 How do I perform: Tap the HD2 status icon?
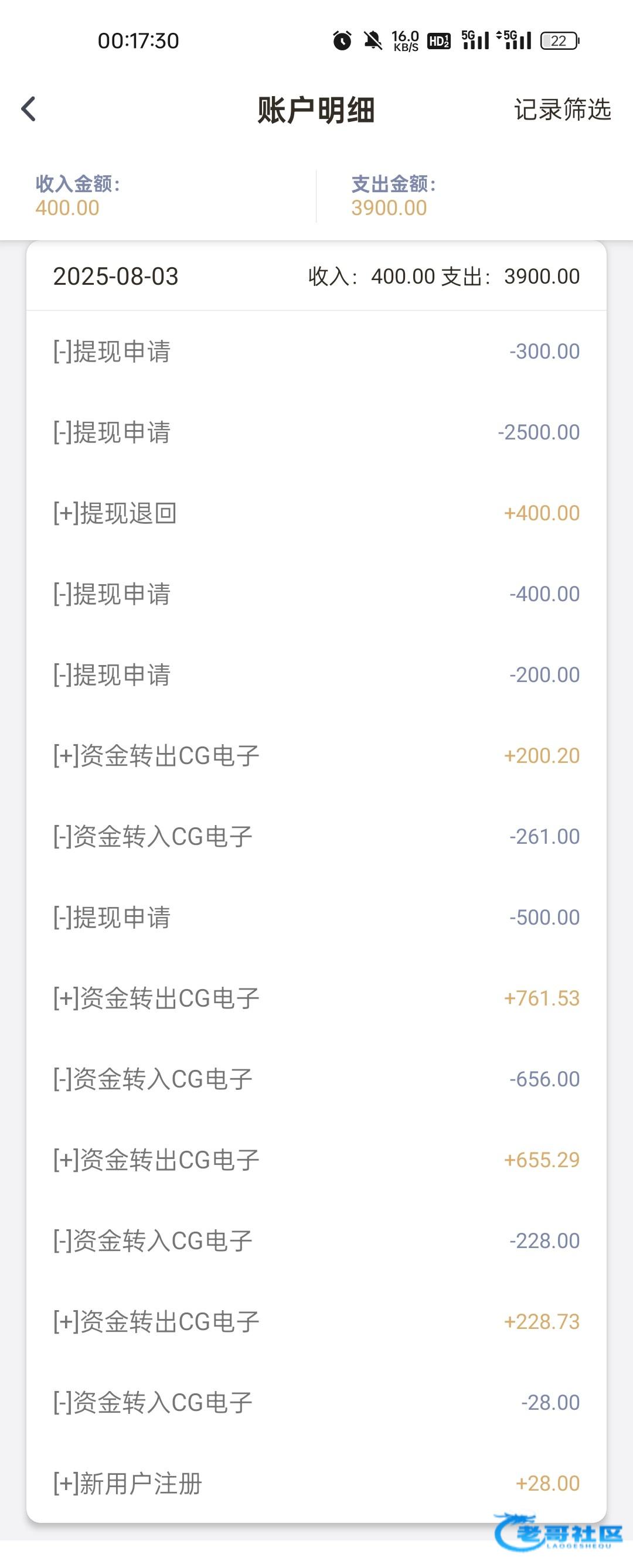tap(439, 41)
